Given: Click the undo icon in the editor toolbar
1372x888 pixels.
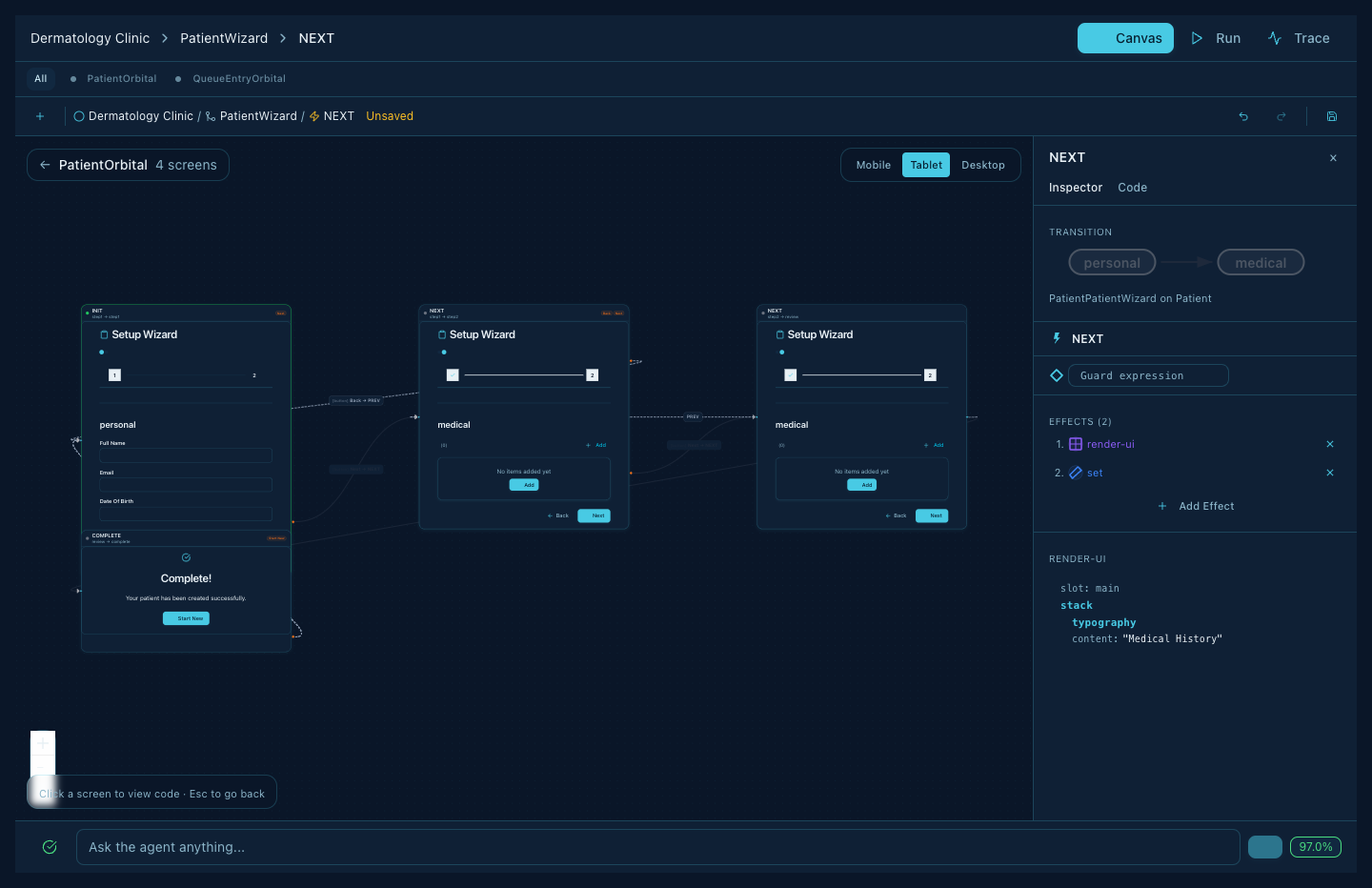Looking at the screenshot, I should [x=1242, y=115].
